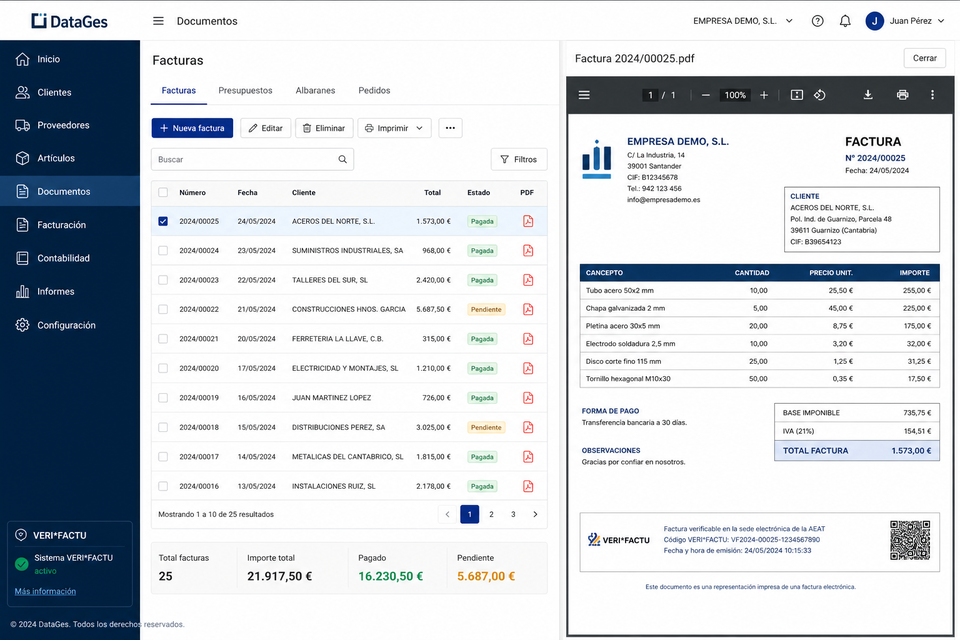Open the notifications bell

[845, 21]
